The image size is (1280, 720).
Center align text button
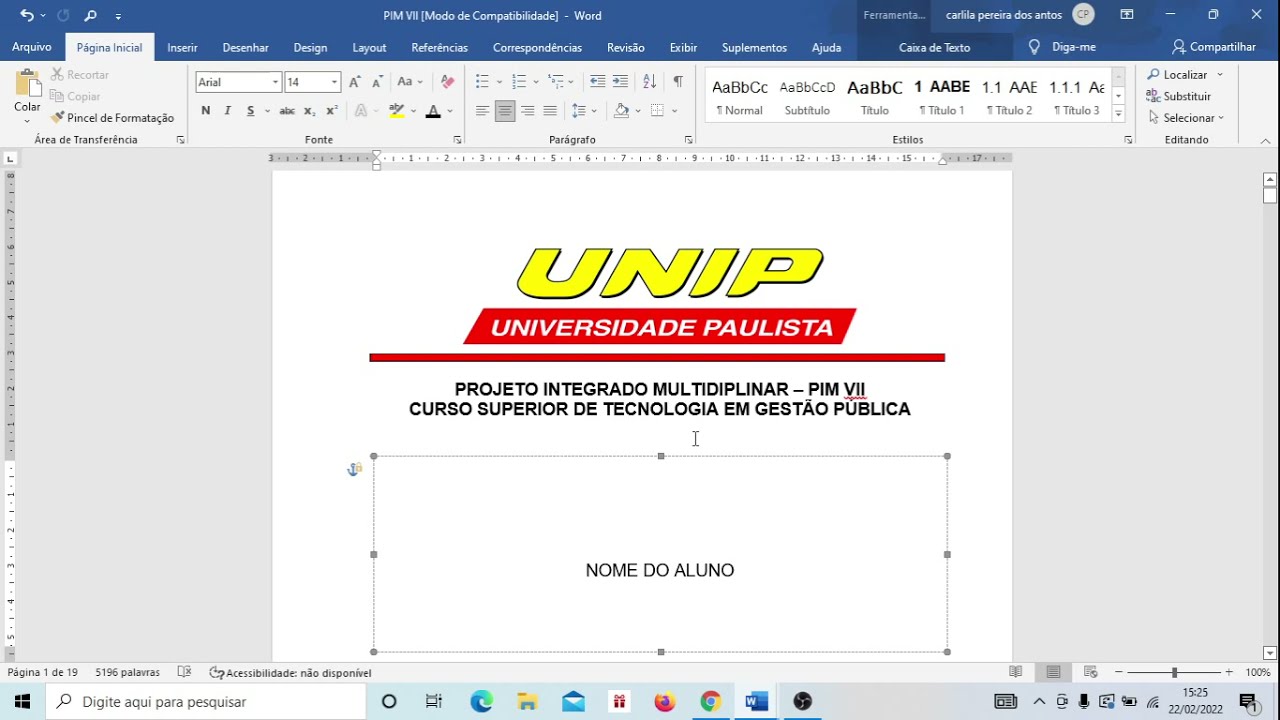(505, 111)
